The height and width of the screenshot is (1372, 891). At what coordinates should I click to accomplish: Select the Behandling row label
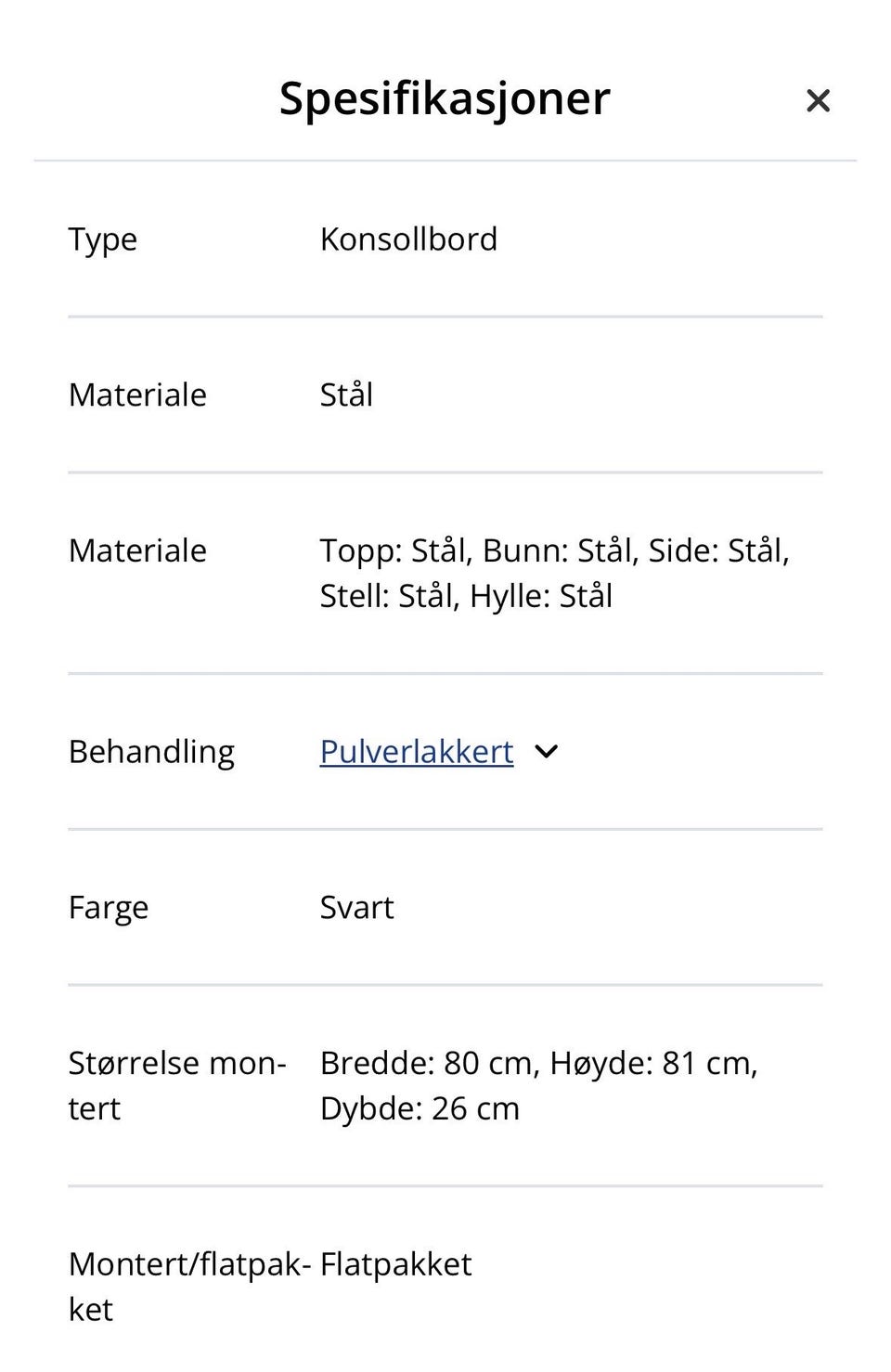pyautogui.click(x=151, y=751)
